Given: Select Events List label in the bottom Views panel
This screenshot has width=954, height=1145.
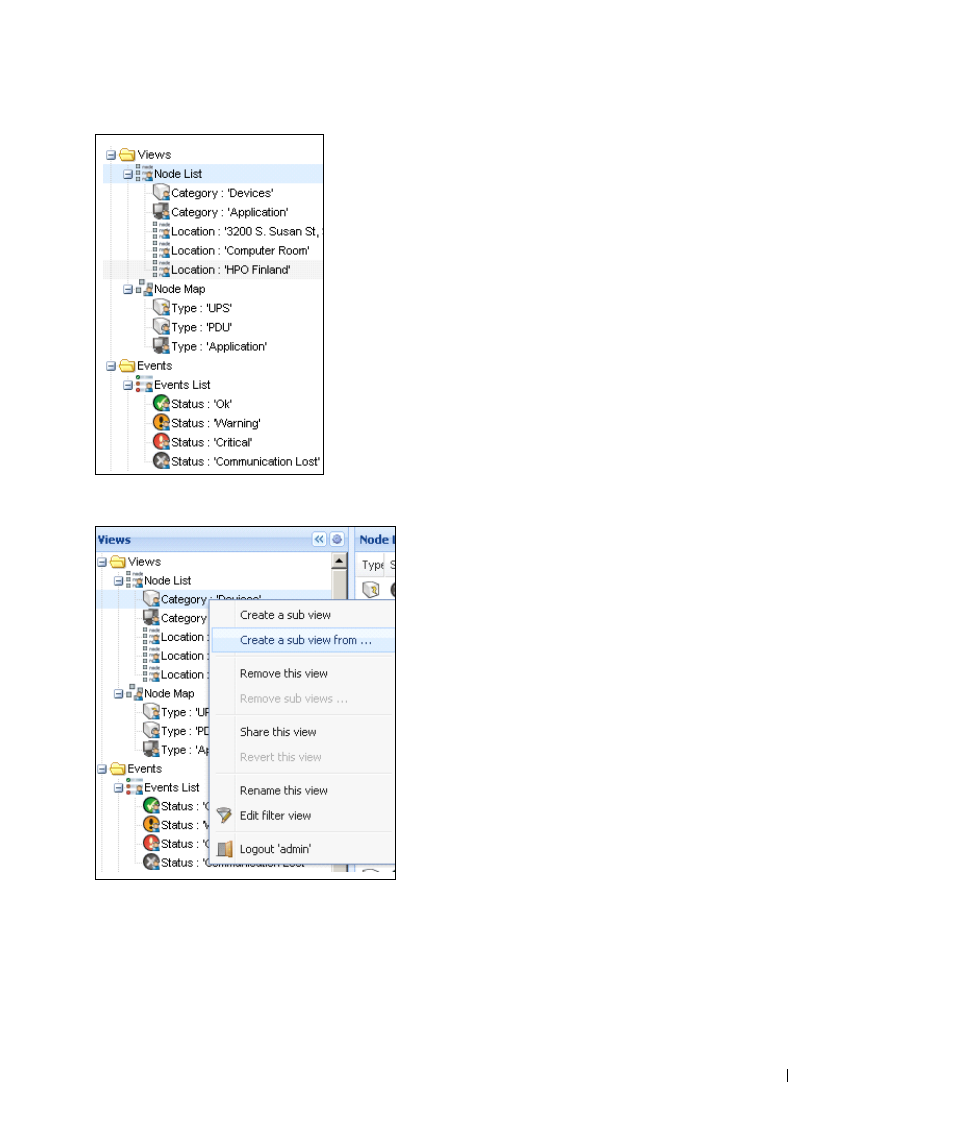Looking at the screenshot, I should click(x=172, y=788).
